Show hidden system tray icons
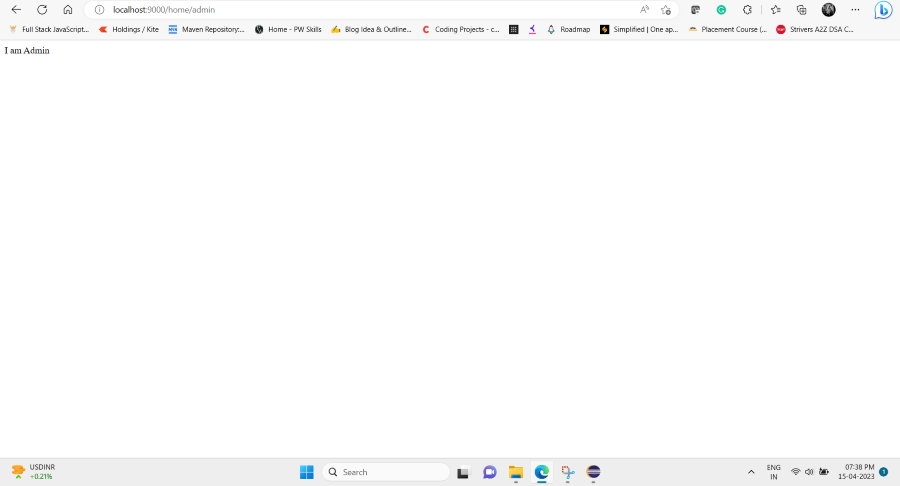 click(x=751, y=472)
